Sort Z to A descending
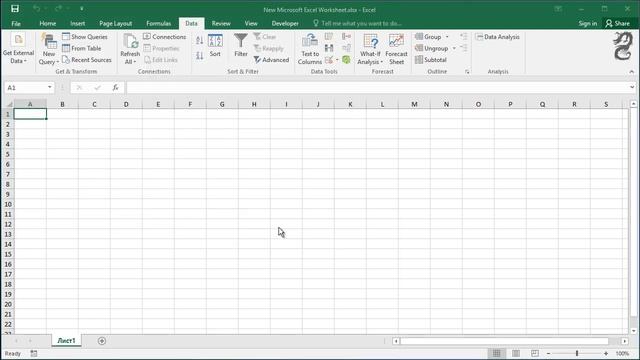Screen dimensions: 640x360 click(199, 55)
